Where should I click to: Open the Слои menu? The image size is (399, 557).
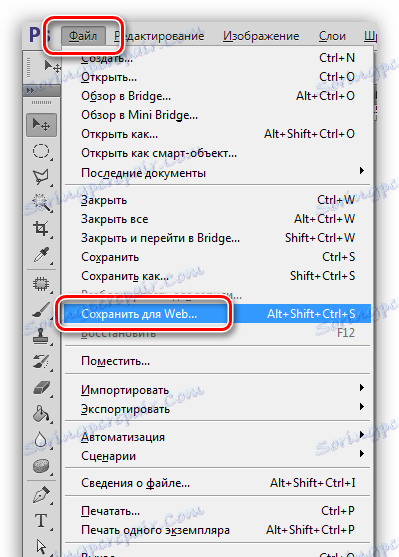click(332, 36)
